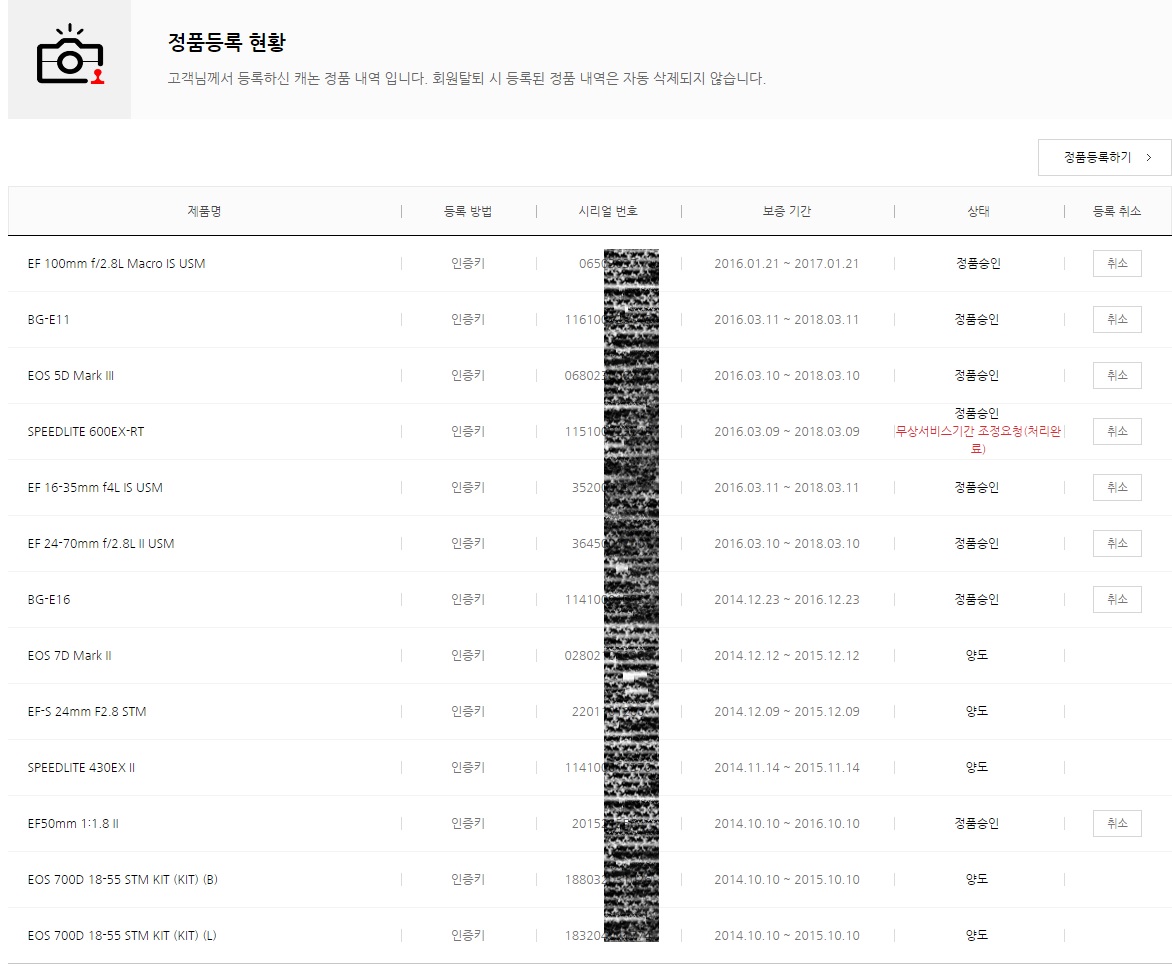Cancel EF 100mm f/2.8L Macro registration

(1116, 264)
